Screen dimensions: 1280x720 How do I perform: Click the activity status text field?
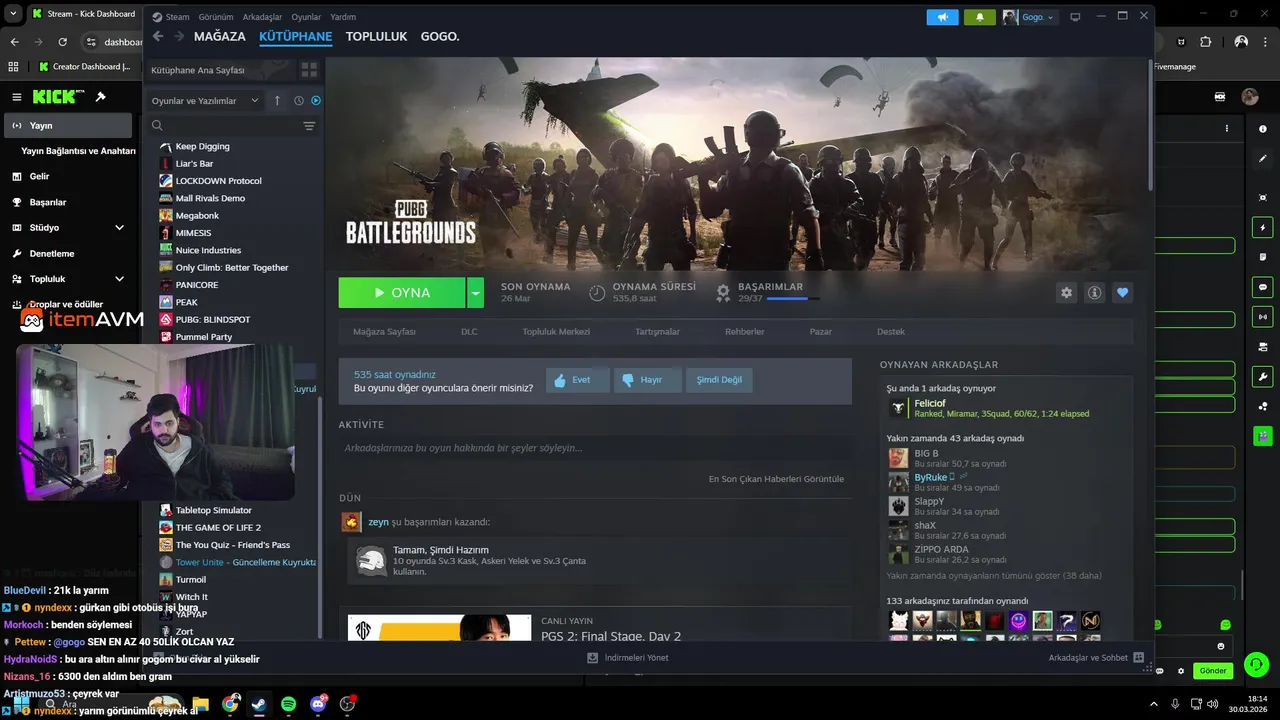594,448
